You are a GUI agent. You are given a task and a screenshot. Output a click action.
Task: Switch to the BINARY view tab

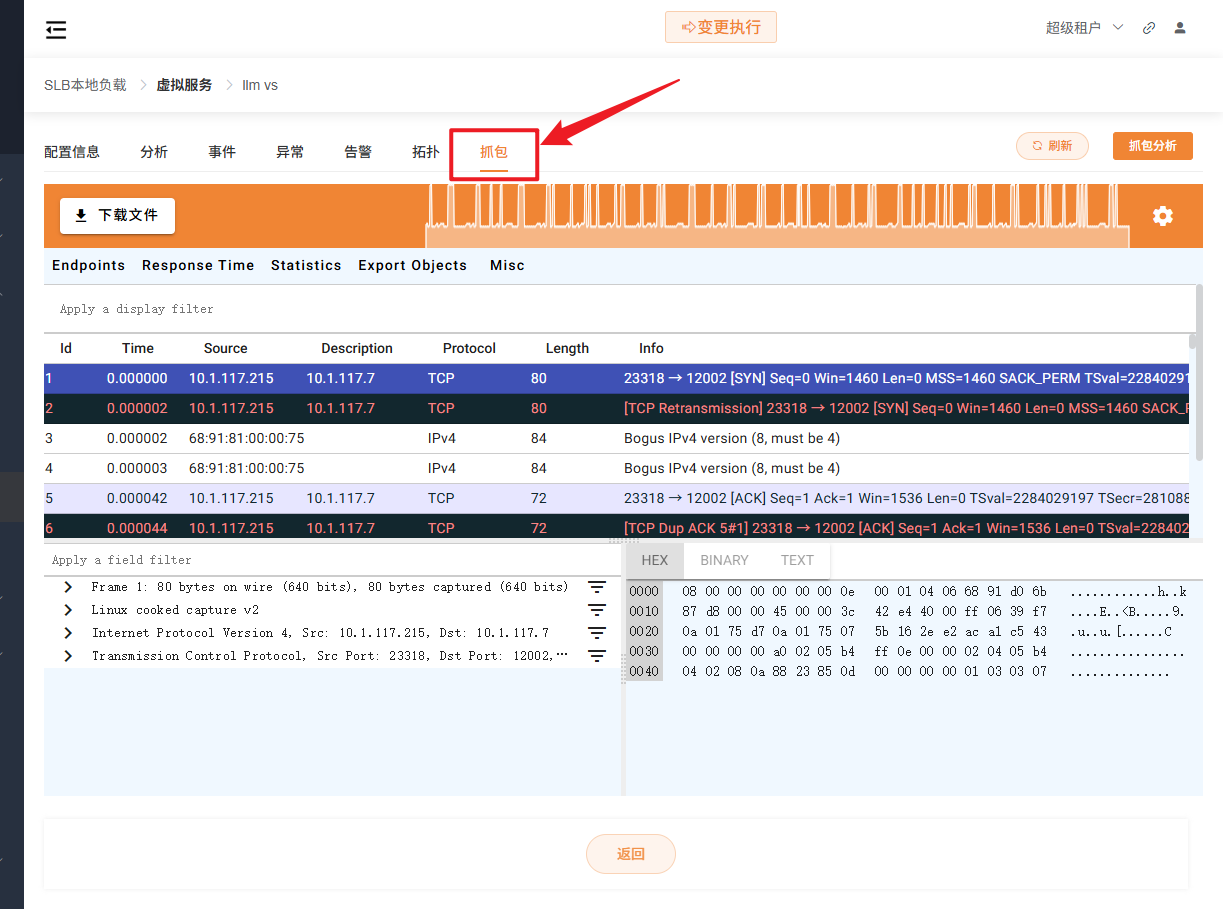(724, 560)
